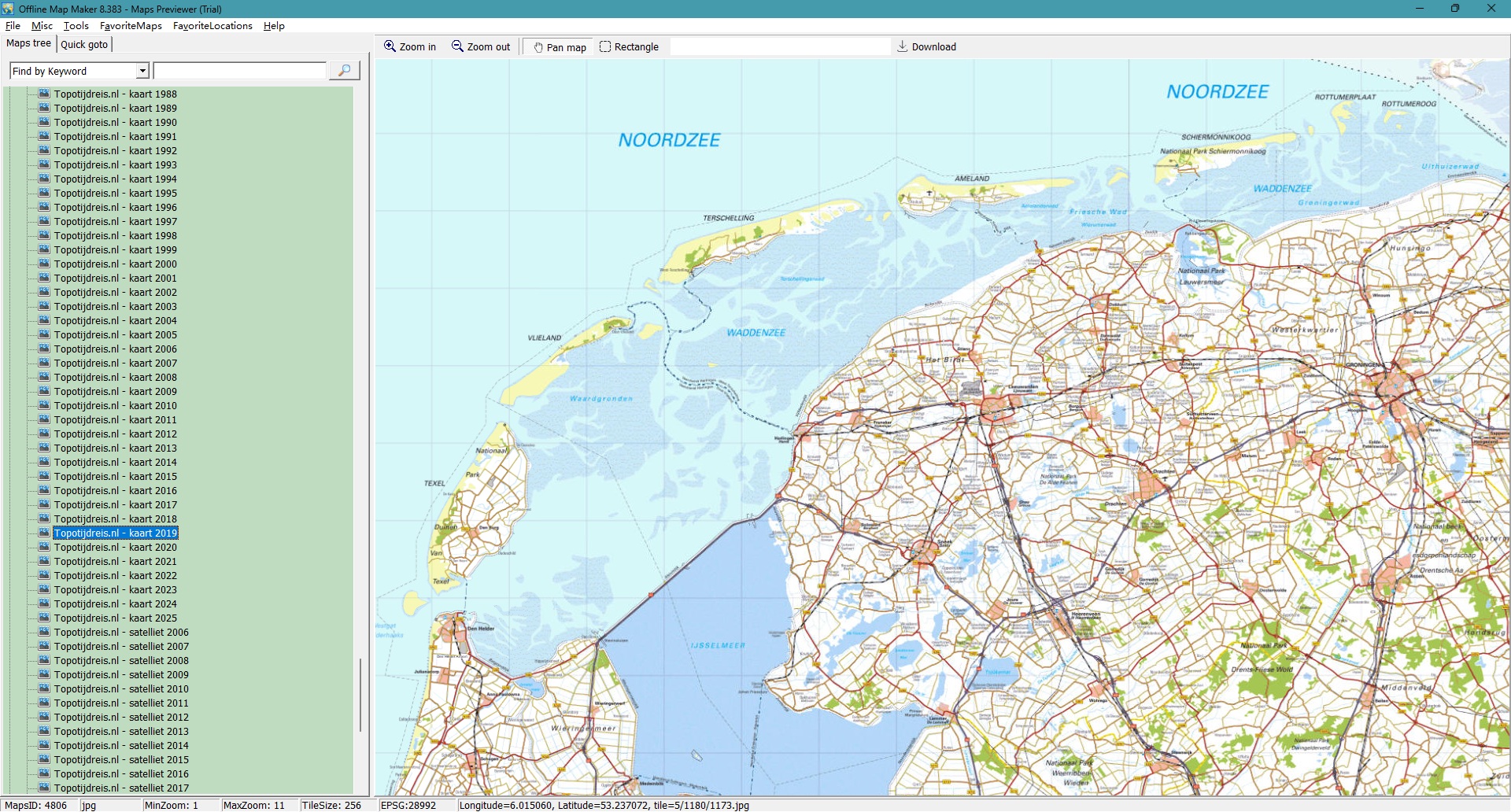Click the Download arrow icon
1511x812 pixels.
click(x=903, y=46)
